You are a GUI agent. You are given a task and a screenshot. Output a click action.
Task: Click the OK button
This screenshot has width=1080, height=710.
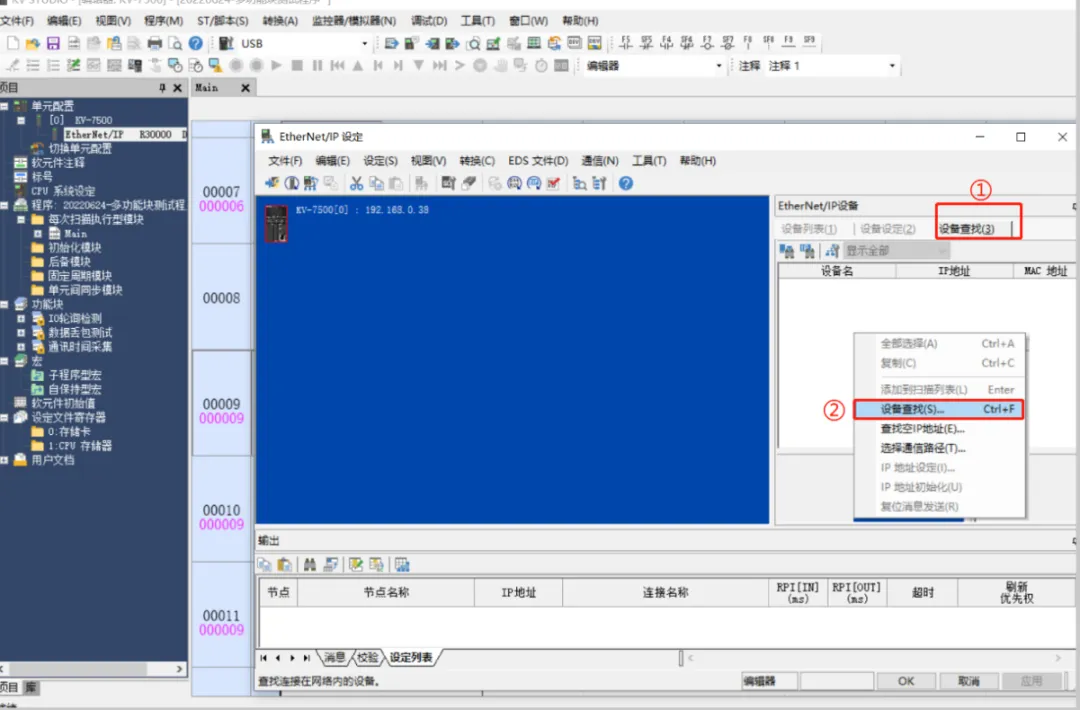coord(906,681)
